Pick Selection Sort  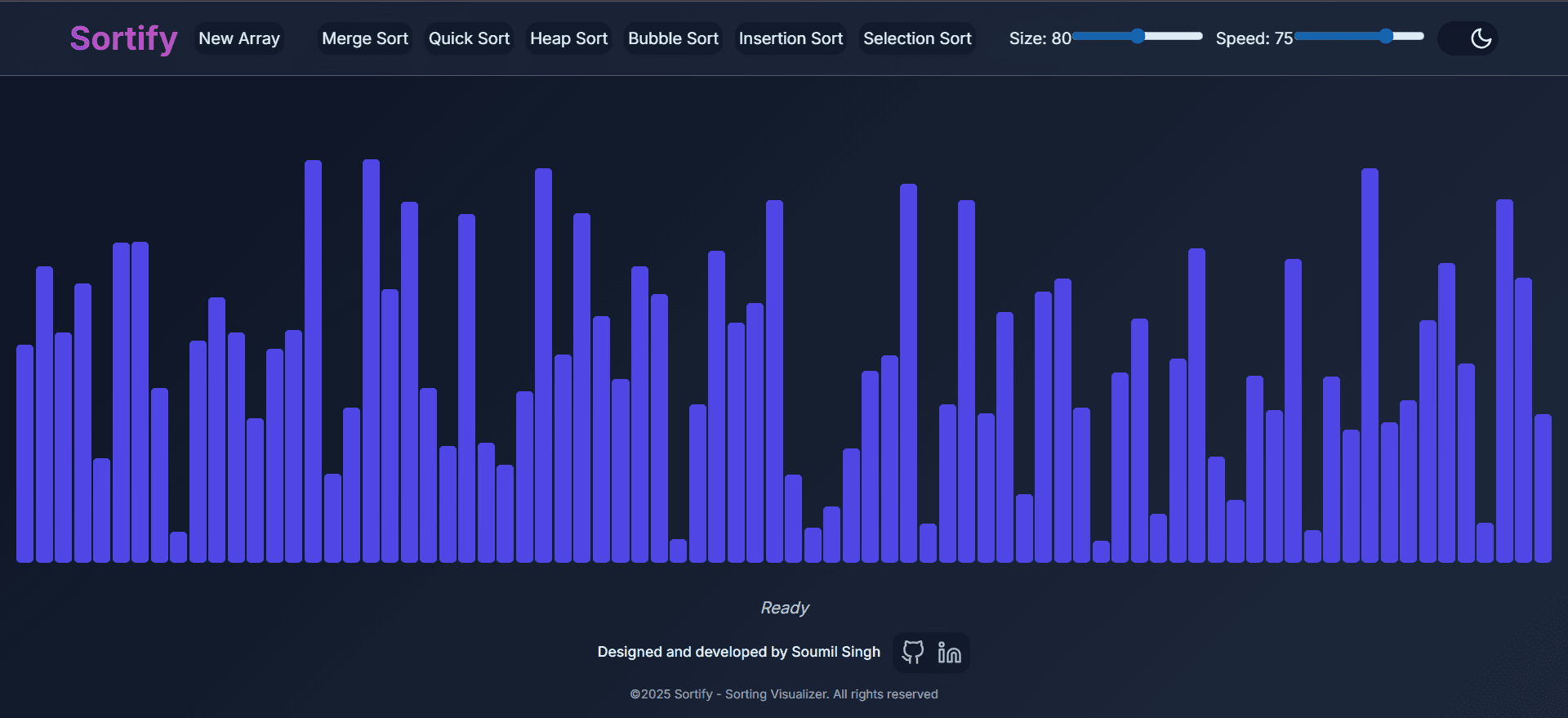[917, 38]
